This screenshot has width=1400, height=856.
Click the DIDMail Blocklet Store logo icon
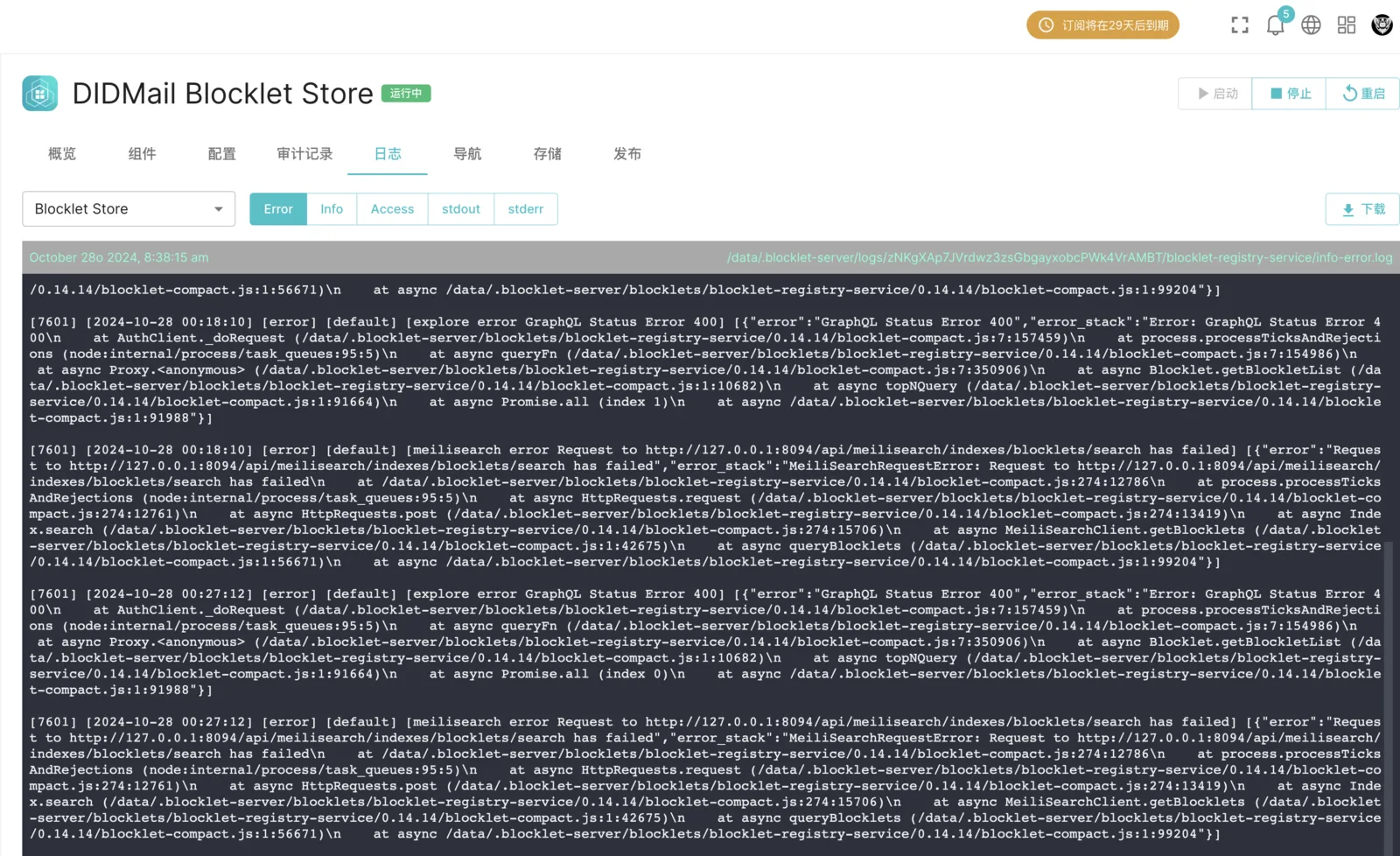tap(40, 94)
